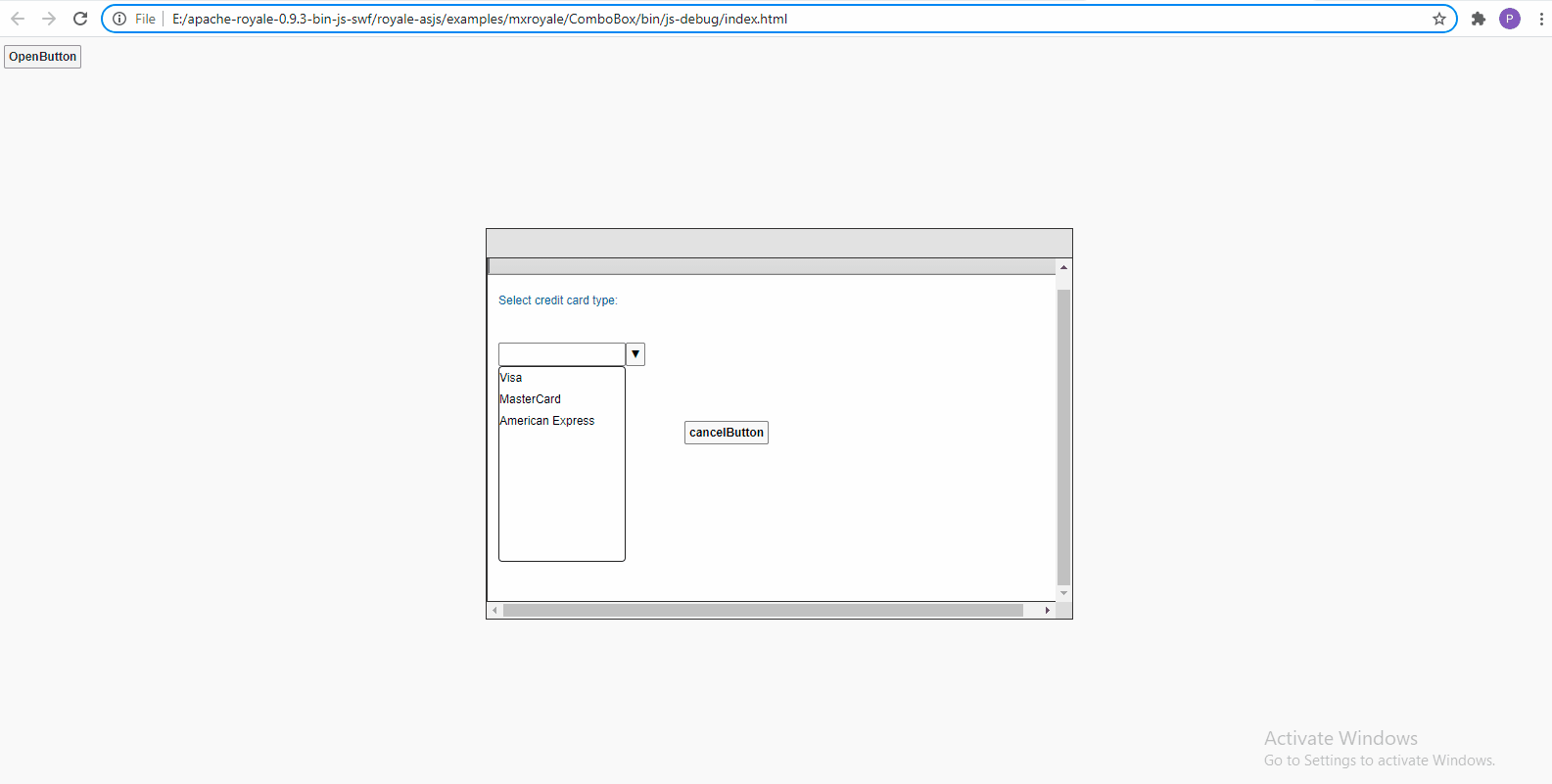Click the address bar URL
The width and height of the screenshot is (1552, 784).
pyautogui.click(x=480, y=19)
